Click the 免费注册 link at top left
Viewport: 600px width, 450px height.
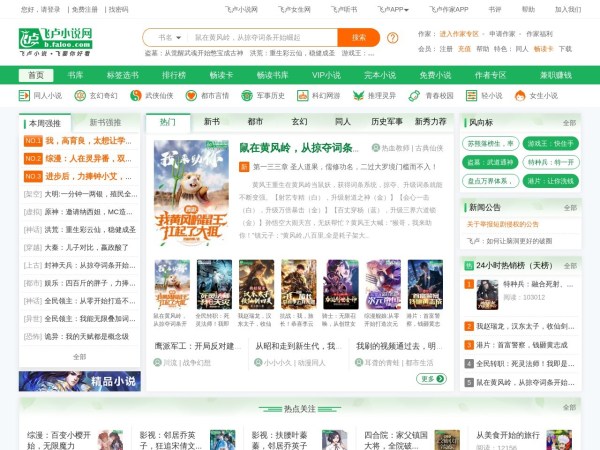coord(84,9)
